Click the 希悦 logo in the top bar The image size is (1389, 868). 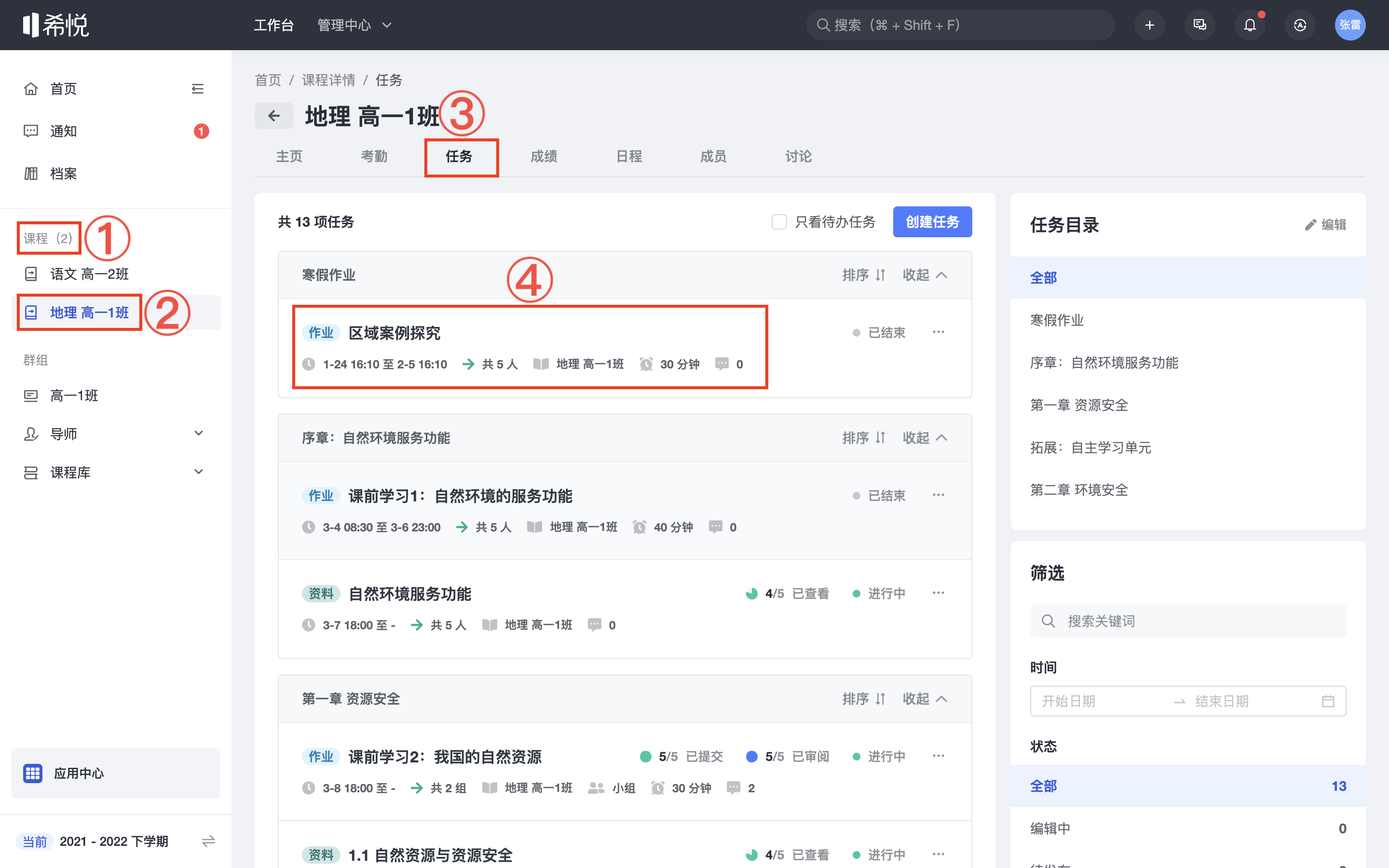[x=55, y=25]
